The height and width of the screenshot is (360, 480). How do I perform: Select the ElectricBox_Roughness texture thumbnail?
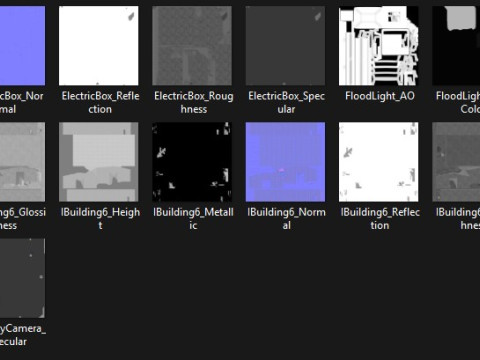click(192, 46)
